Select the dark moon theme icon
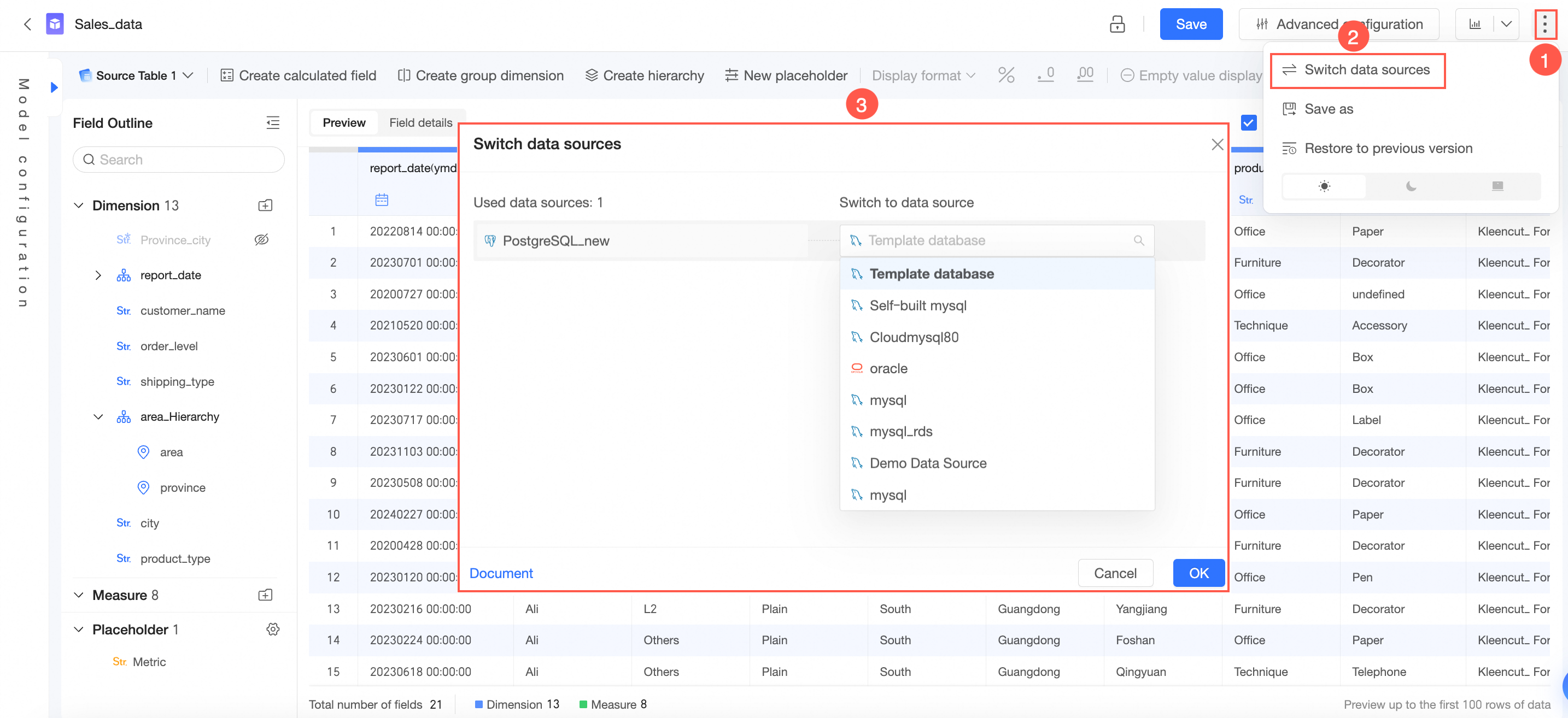Viewport: 1568px width, 718px height. tap(1411, 186)
